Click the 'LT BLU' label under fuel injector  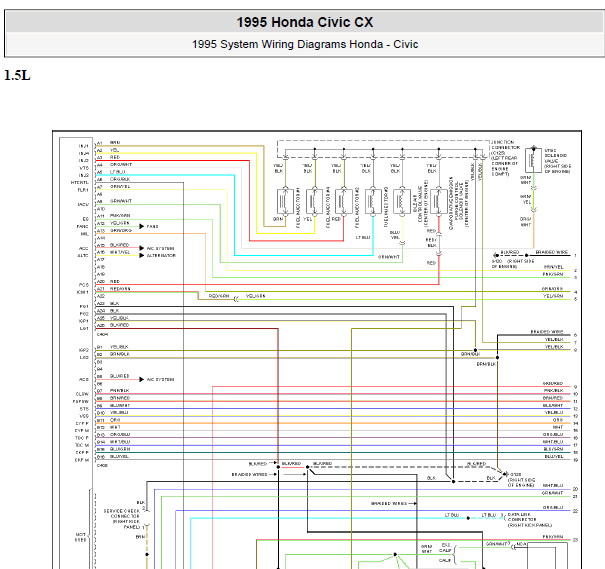[x=363, y=238]
